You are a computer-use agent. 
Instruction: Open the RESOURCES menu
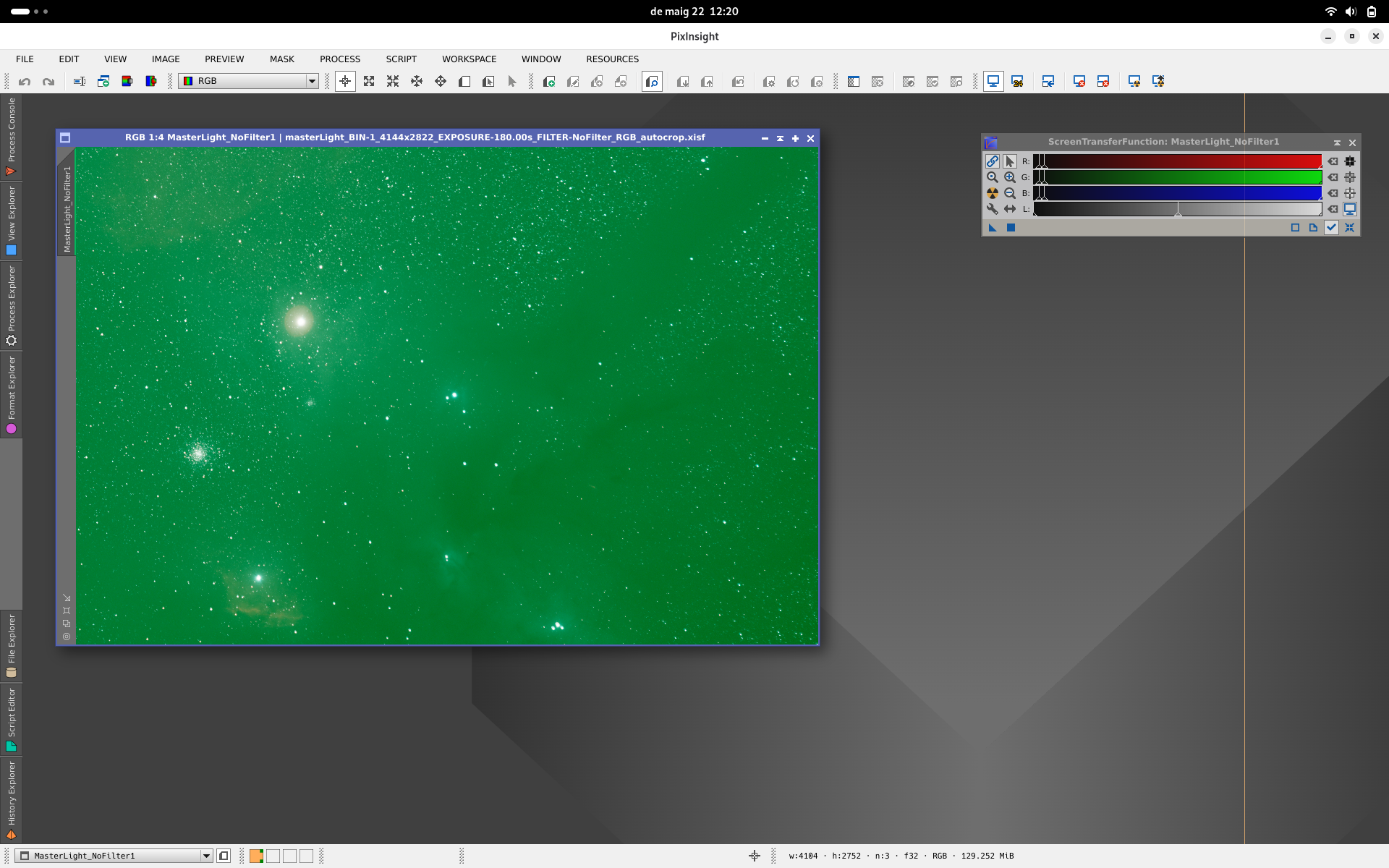[x=612, y=59]
